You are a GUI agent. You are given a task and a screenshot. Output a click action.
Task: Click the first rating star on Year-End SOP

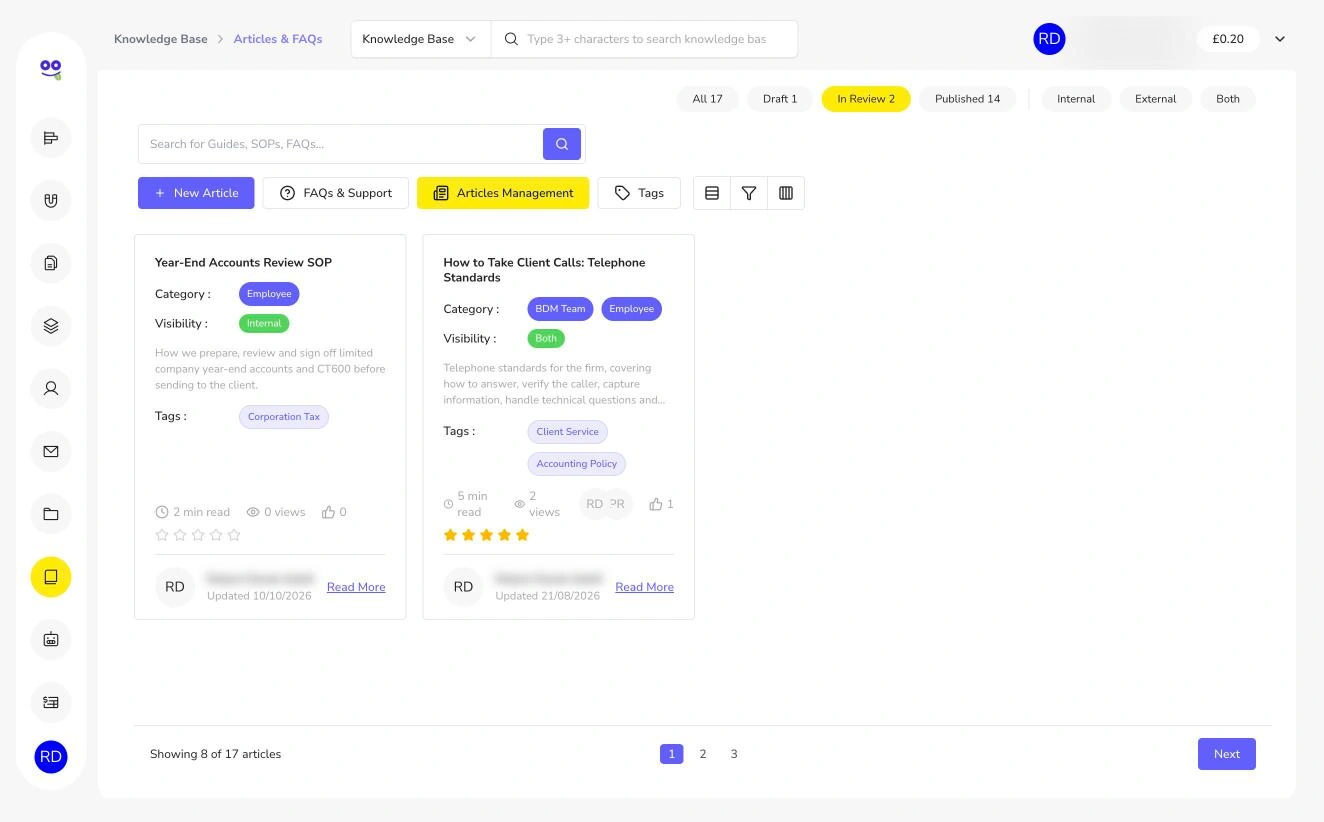pos(162,535)
